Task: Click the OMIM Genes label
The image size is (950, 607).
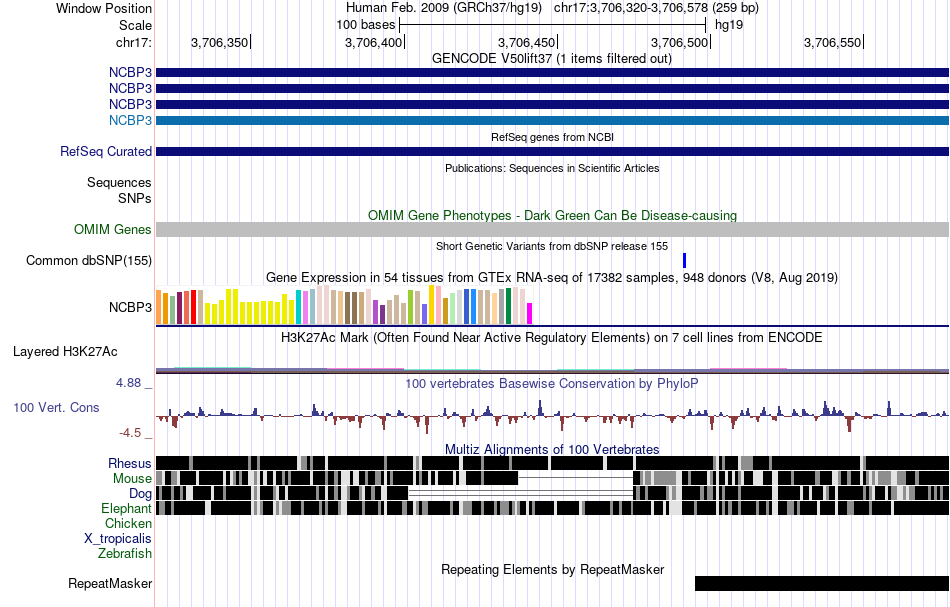Action: (113, 230)
